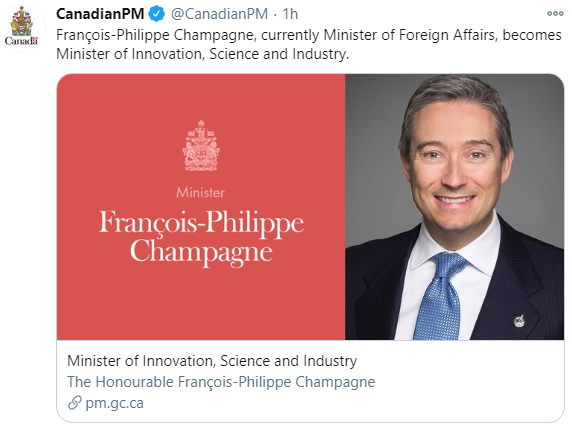Open card title Minister of Innovation, Science and Industry

[x=212, y=361]
